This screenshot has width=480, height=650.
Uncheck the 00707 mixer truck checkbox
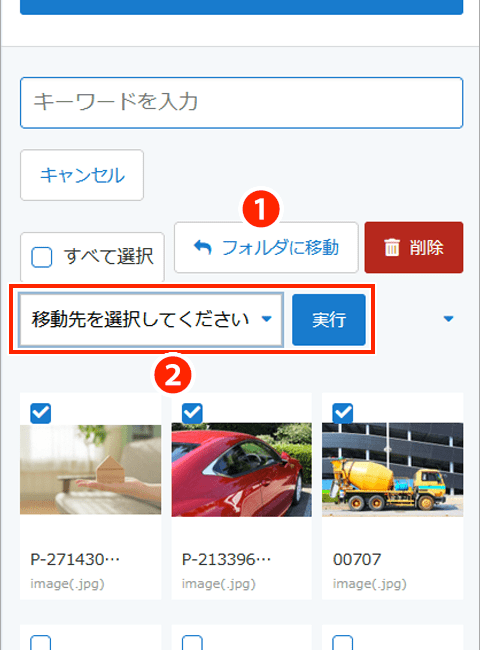pos(343,413)
